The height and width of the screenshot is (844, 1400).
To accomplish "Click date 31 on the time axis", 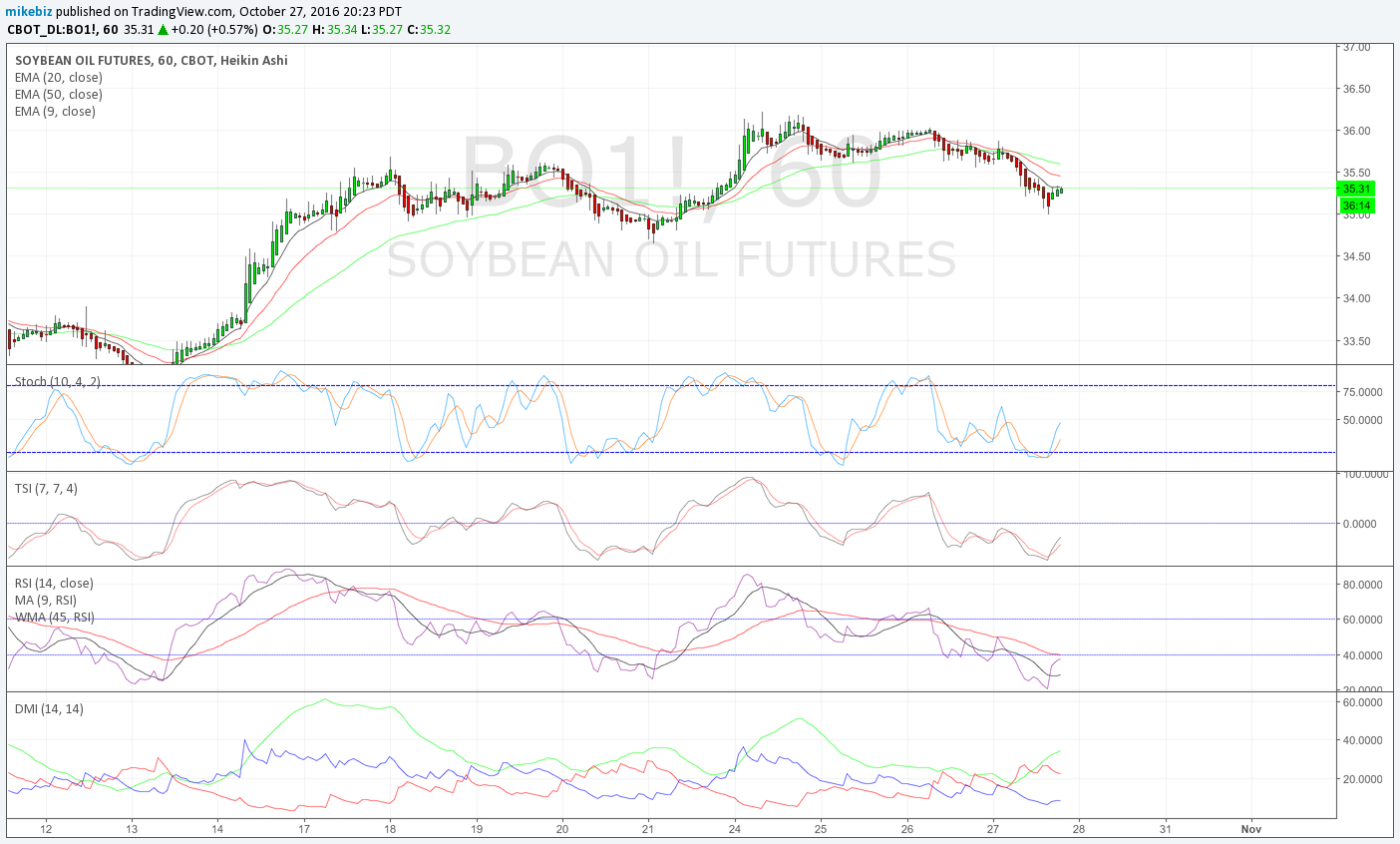I will 1166,829.
